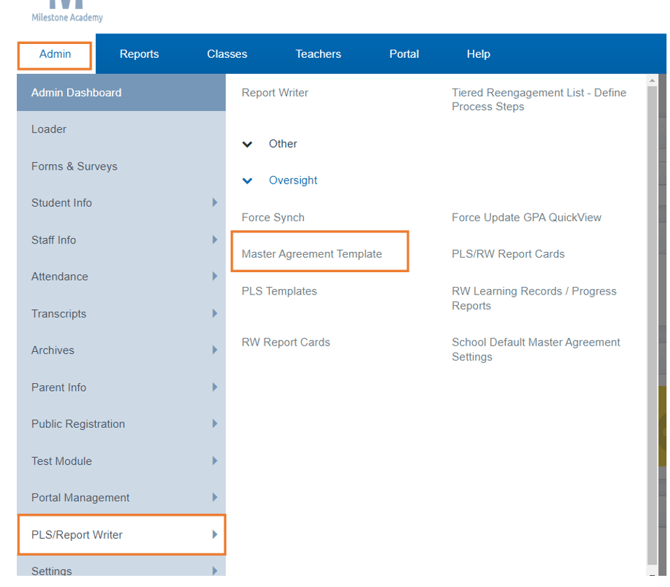Click the Force Synch link
The width and height of the screenshot is (670, 587).
(273, 217)
